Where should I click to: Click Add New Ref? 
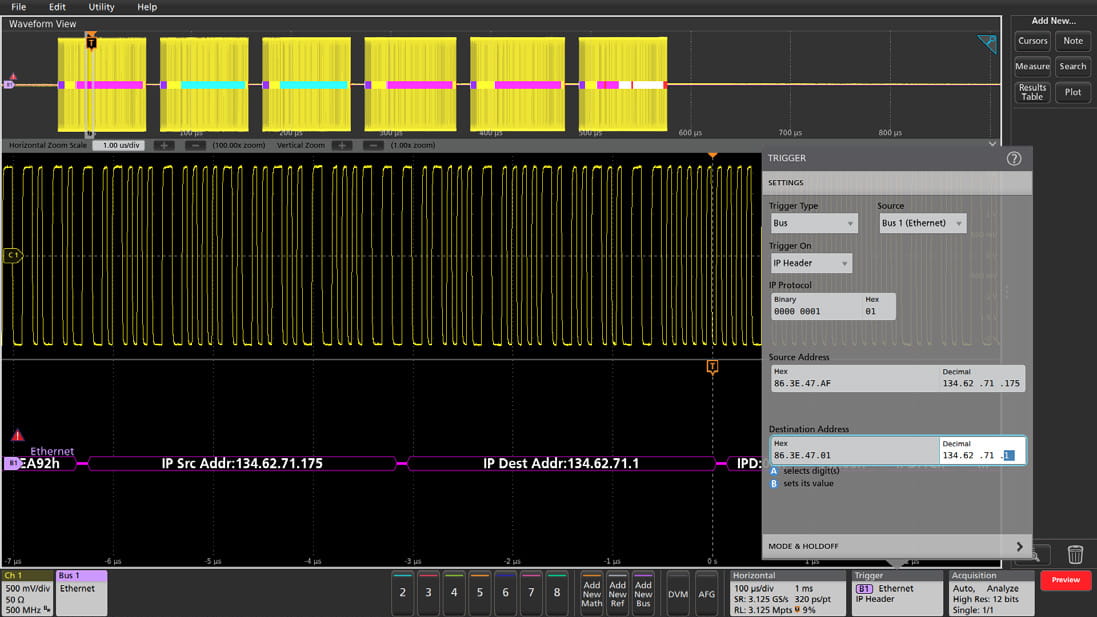(x=617, y=593)
